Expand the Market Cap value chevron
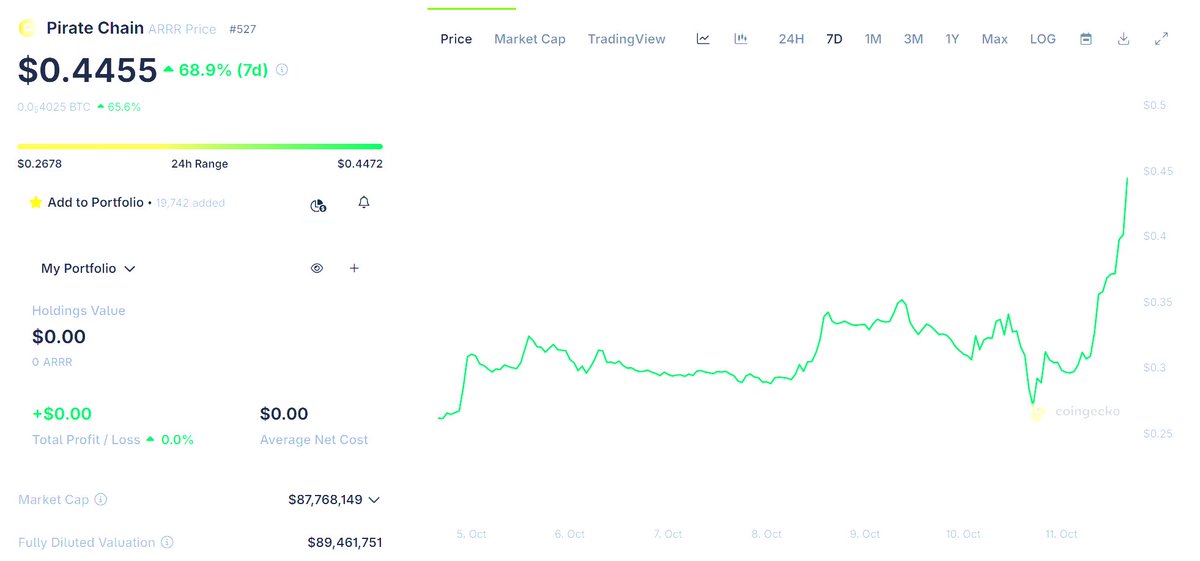Image resolution: width=1200 pixels, height=561 pixels. tap(374, 499)
